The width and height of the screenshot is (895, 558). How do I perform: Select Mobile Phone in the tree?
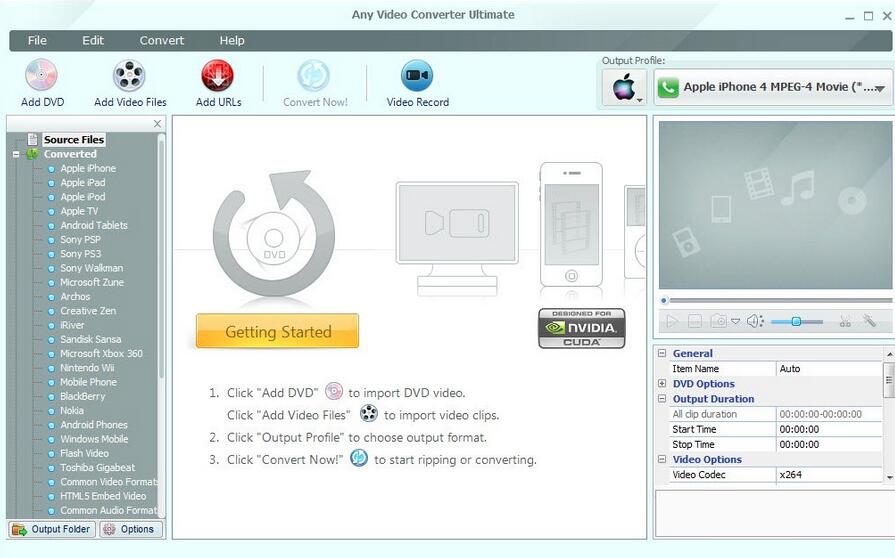coord(88,382)
